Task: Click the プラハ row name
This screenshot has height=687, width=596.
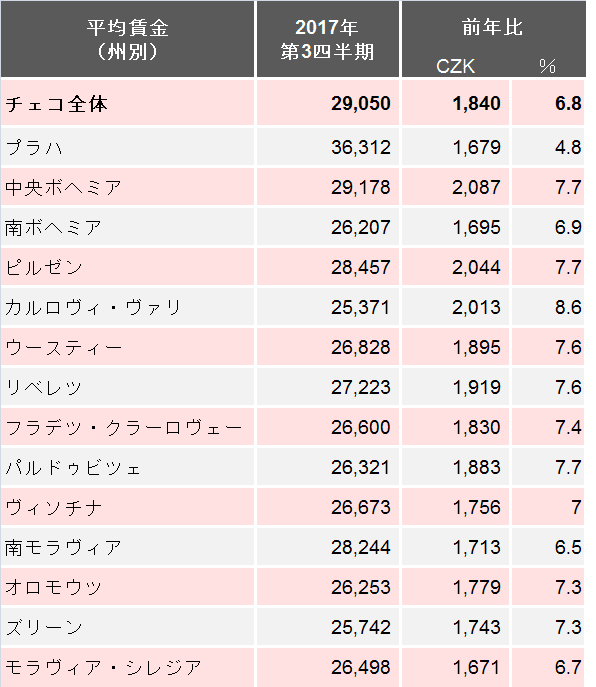Action: pyautogui.click(x=34, y=147)
